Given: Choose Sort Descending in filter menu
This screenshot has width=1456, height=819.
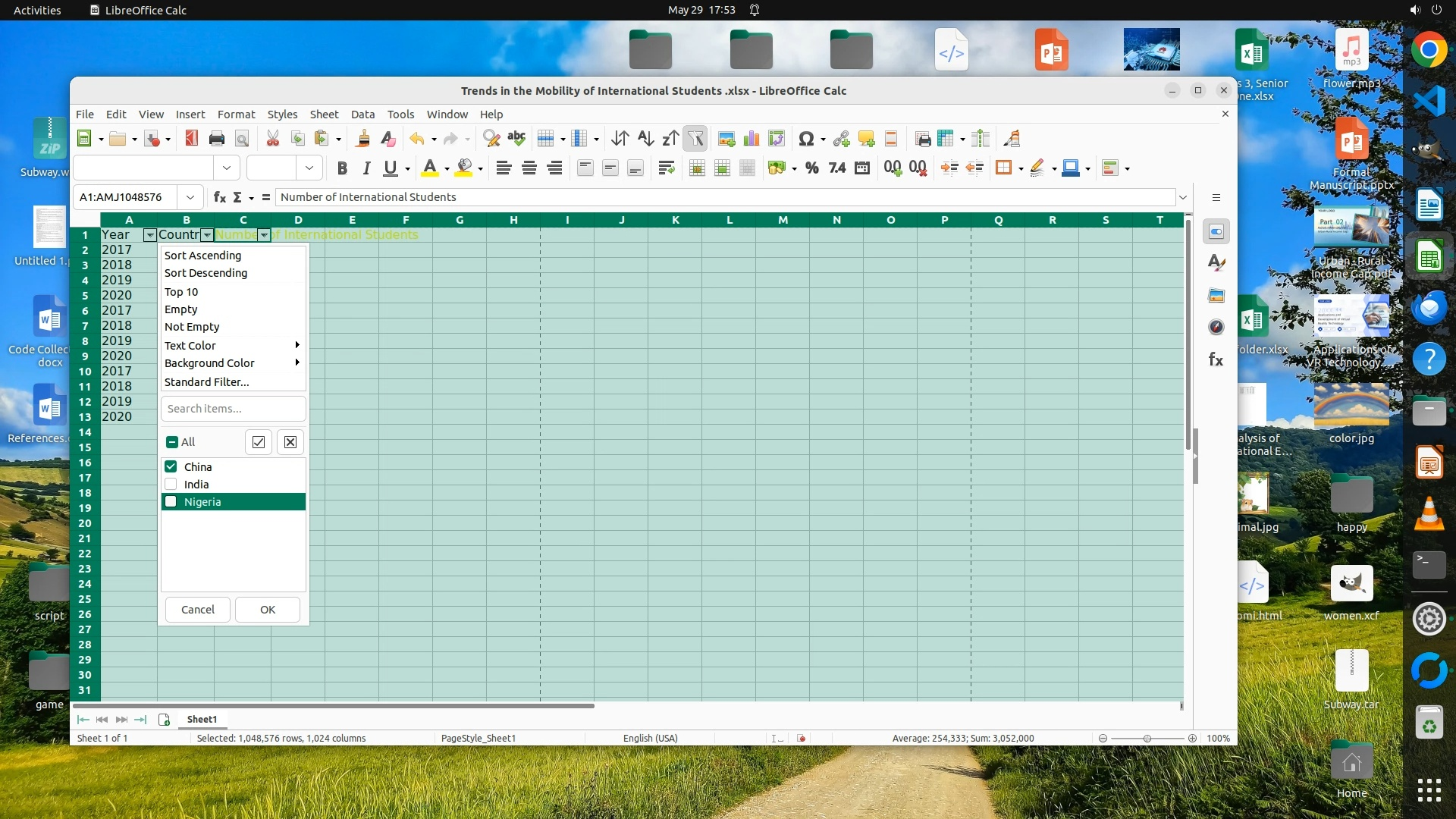Looking at the screenshot, I should pos(206,273).
